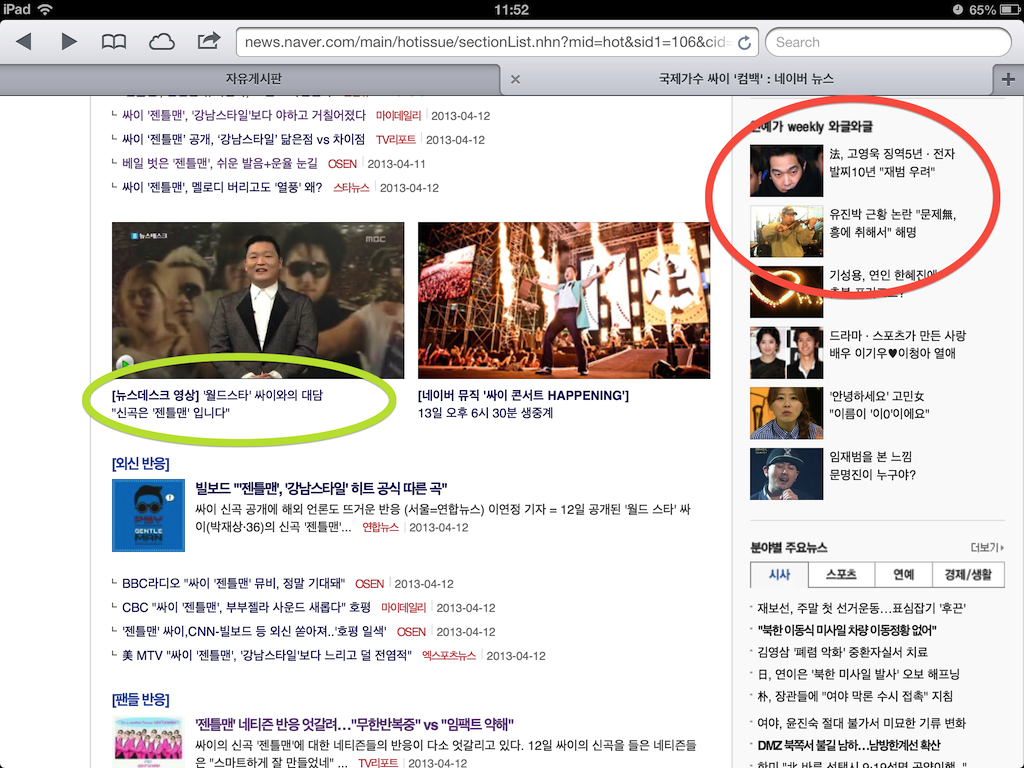Select the 연예 news tab
This screenshot has height=768, width=1024.
[903, 575]
